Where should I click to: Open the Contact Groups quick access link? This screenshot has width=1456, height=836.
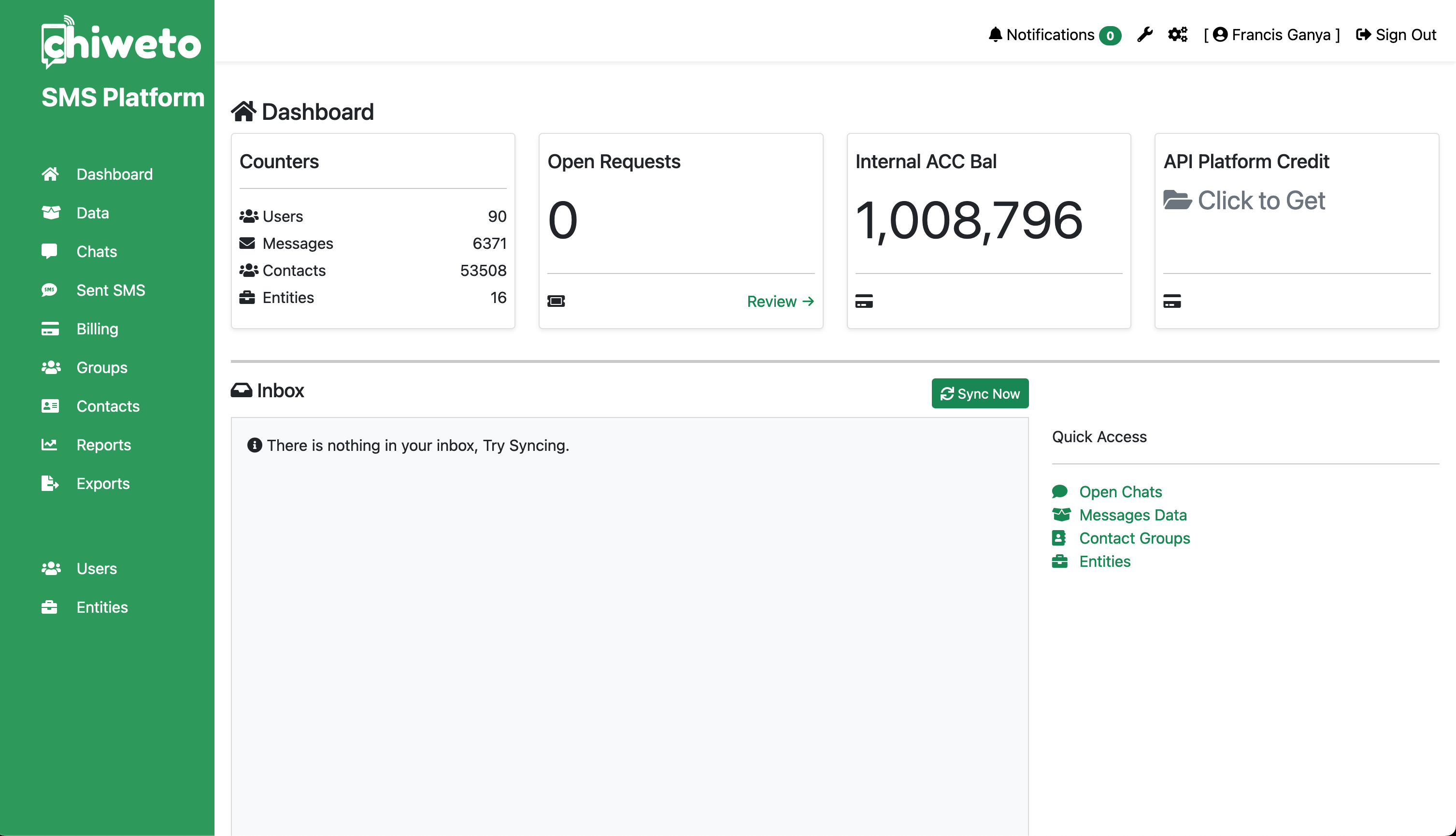click(1135, 538)
